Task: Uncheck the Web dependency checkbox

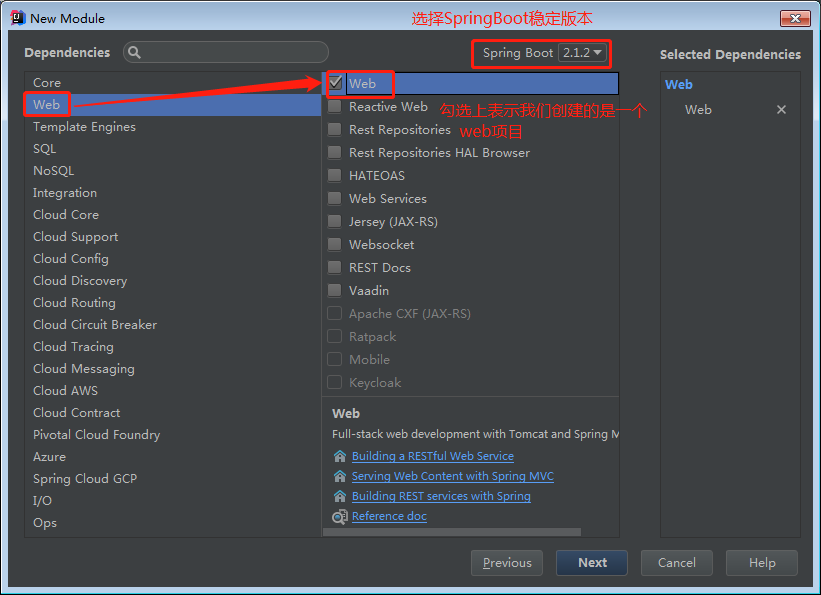Action: click(335, 83)
